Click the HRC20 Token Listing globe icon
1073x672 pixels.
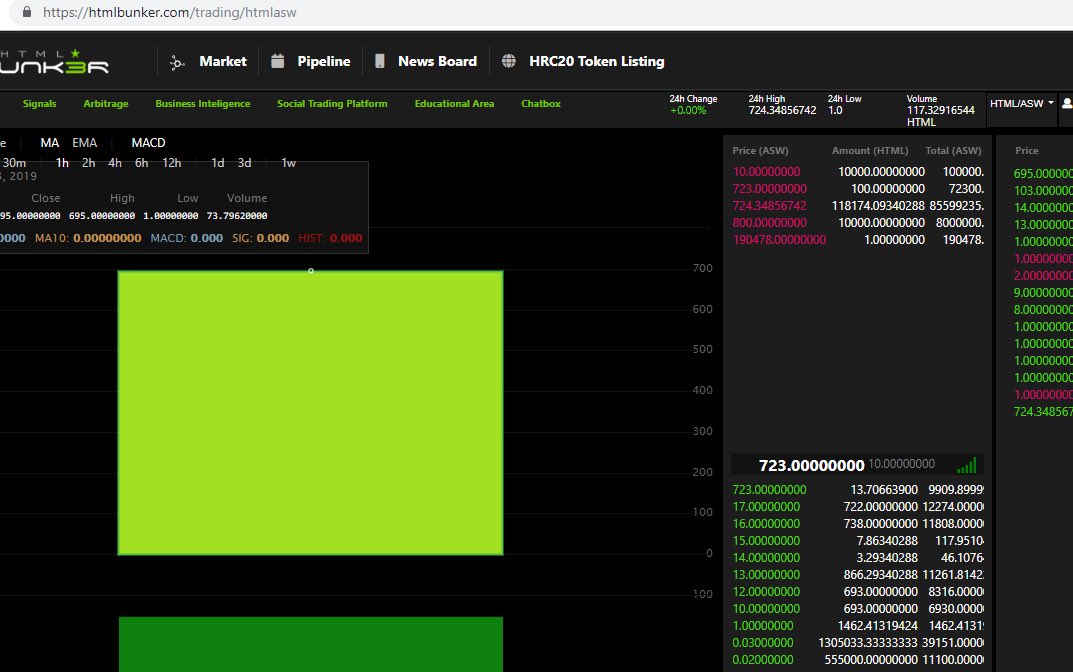click(x=508, y=61)
